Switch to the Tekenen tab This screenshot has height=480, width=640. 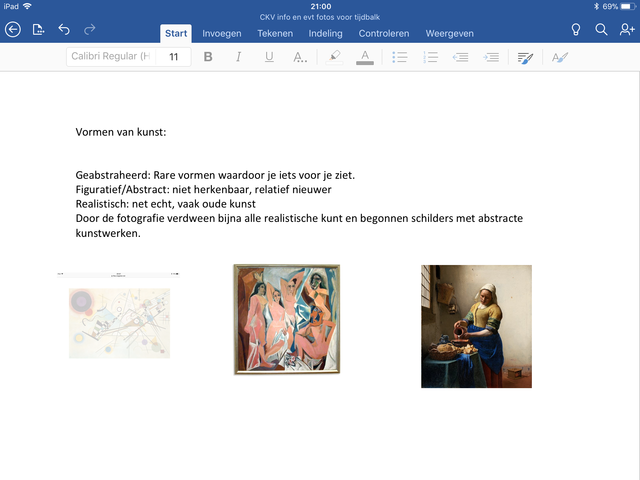[x=275, y=33]
